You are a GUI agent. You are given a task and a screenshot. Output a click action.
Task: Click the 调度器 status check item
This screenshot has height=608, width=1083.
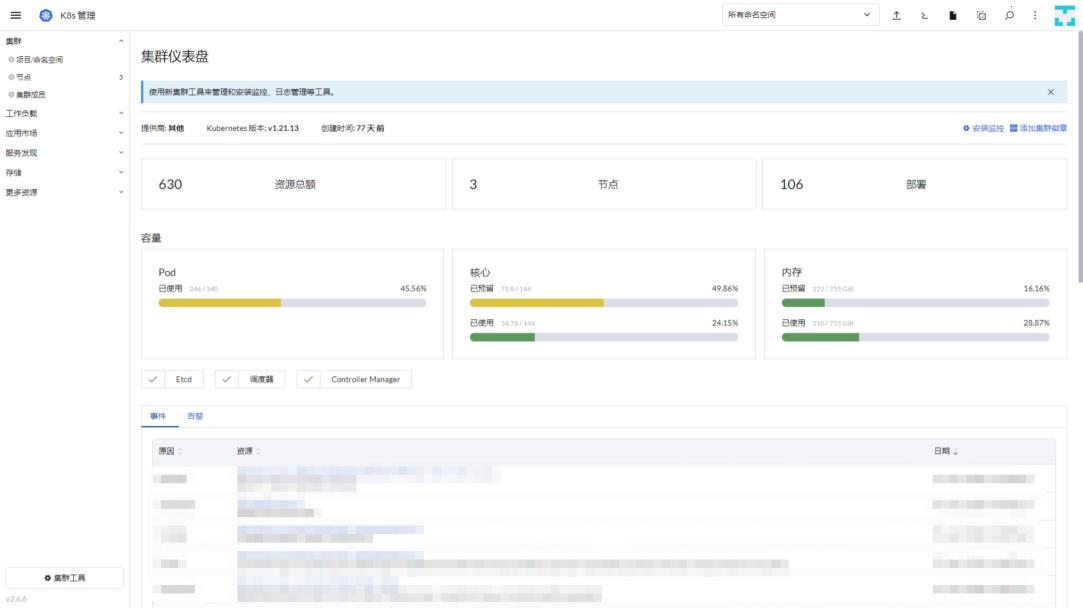pyautogui.click(x=250, y=379)
